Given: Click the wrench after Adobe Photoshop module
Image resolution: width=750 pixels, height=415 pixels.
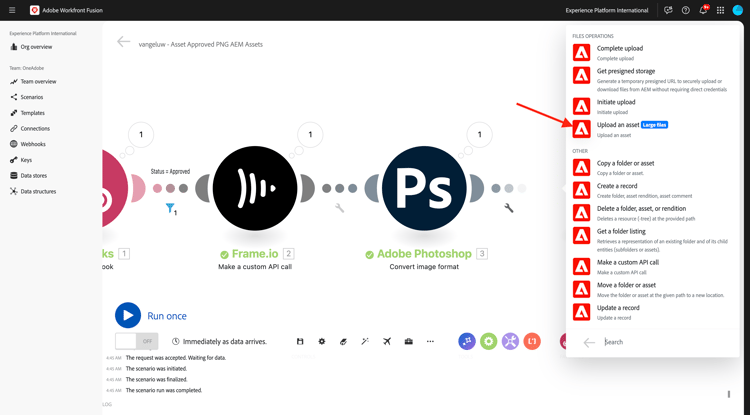Looking at the screenshot, I should 509,208.
